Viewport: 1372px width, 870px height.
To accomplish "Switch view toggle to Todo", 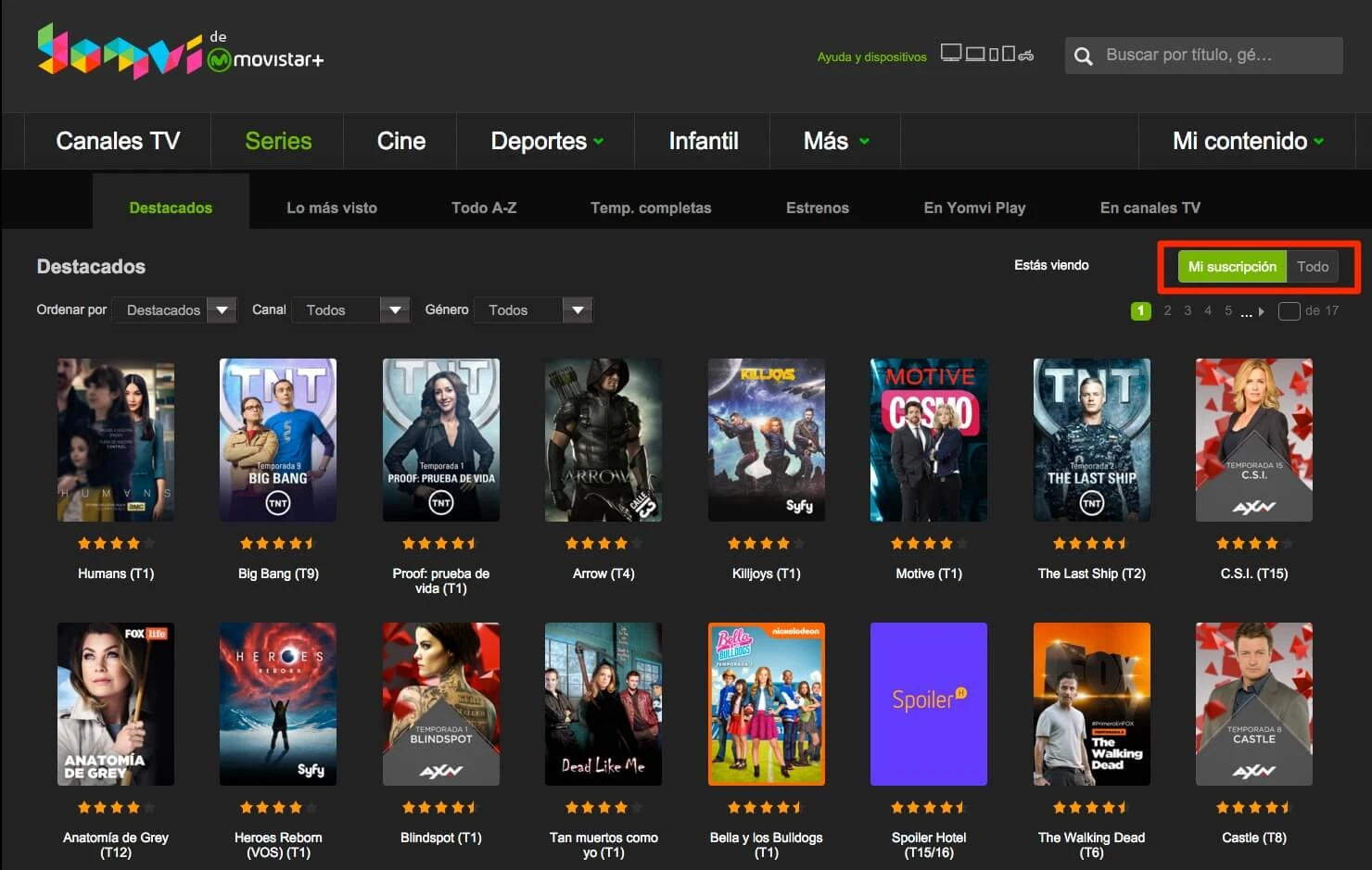I will (x=1313, y=267).
